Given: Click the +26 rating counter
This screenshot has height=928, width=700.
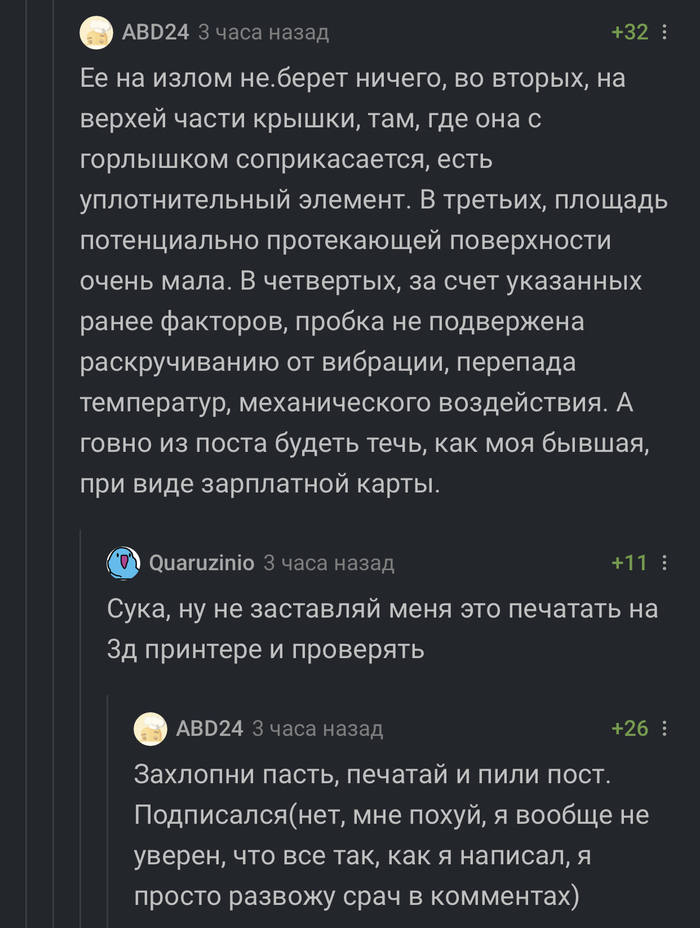Looking at the screenshot, I should (x=632, y=730).
